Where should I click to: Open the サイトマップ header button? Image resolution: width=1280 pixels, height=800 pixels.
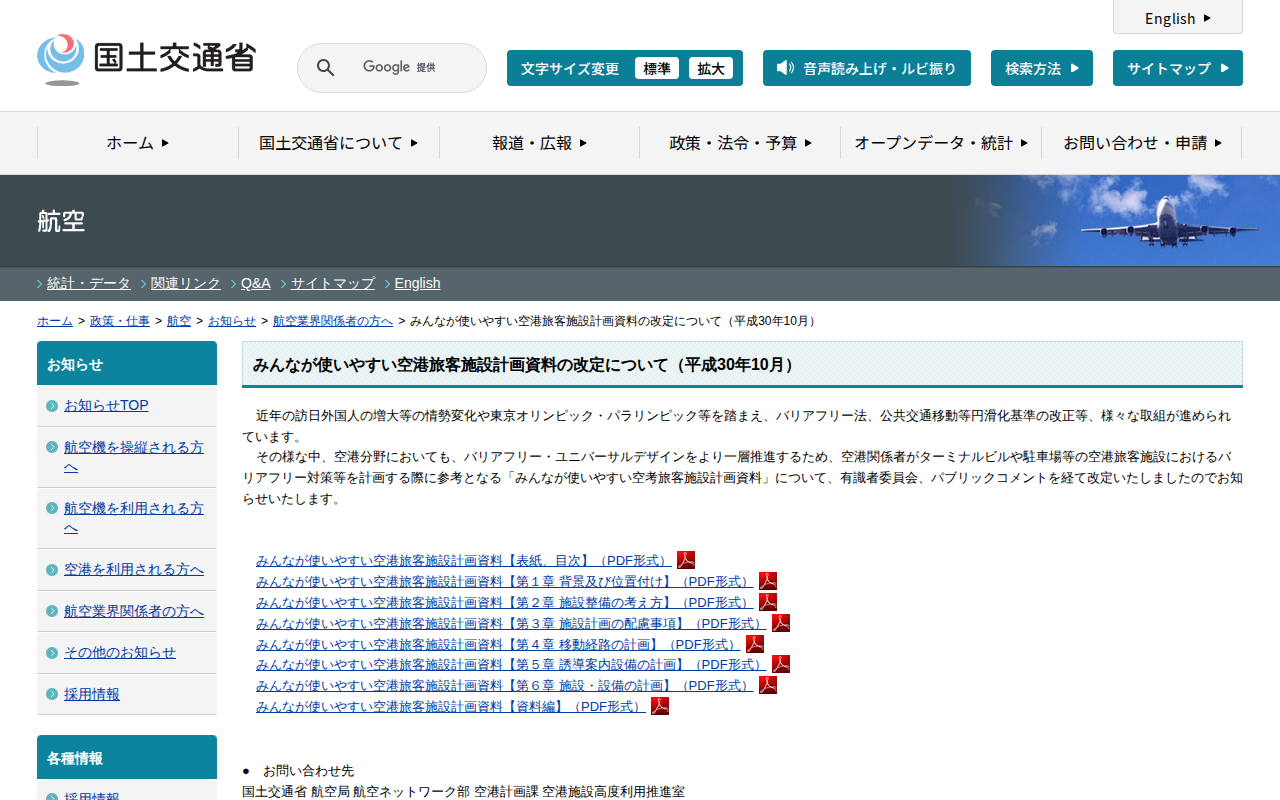(x=1178, y=68)
